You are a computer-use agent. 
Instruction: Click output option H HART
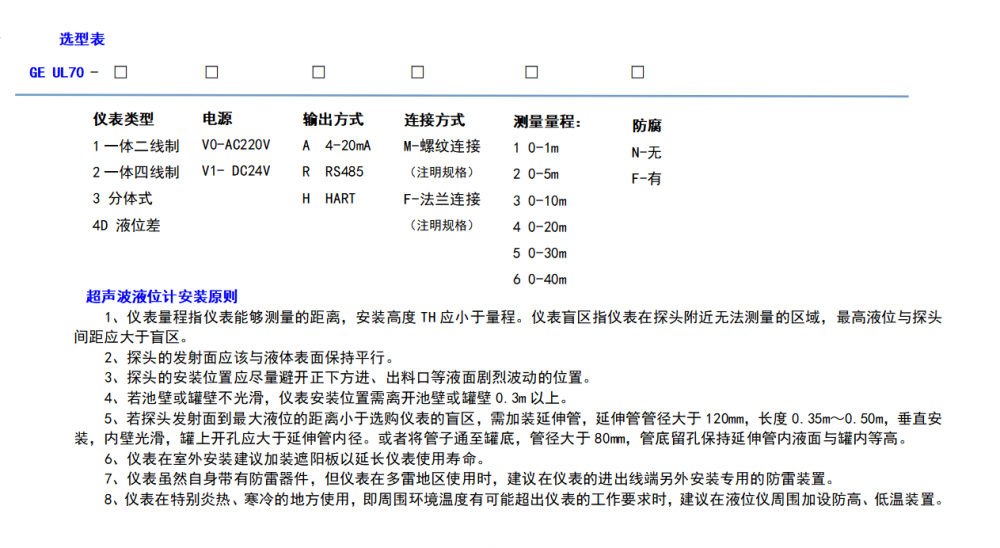(329, 199)
